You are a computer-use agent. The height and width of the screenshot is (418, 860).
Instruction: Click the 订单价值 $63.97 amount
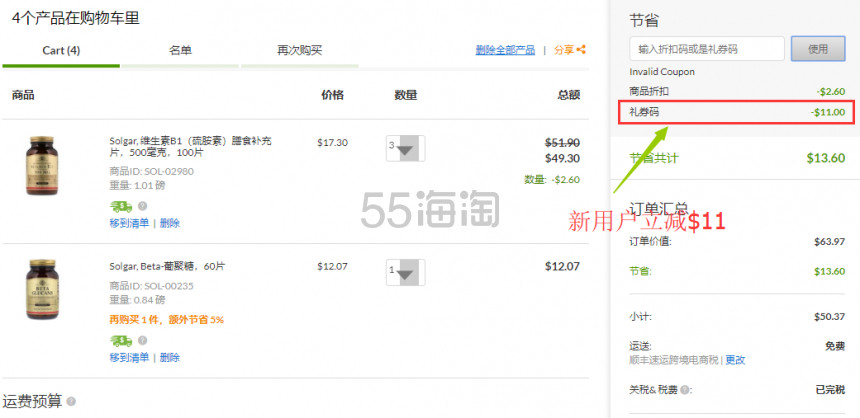click(830, 241)
